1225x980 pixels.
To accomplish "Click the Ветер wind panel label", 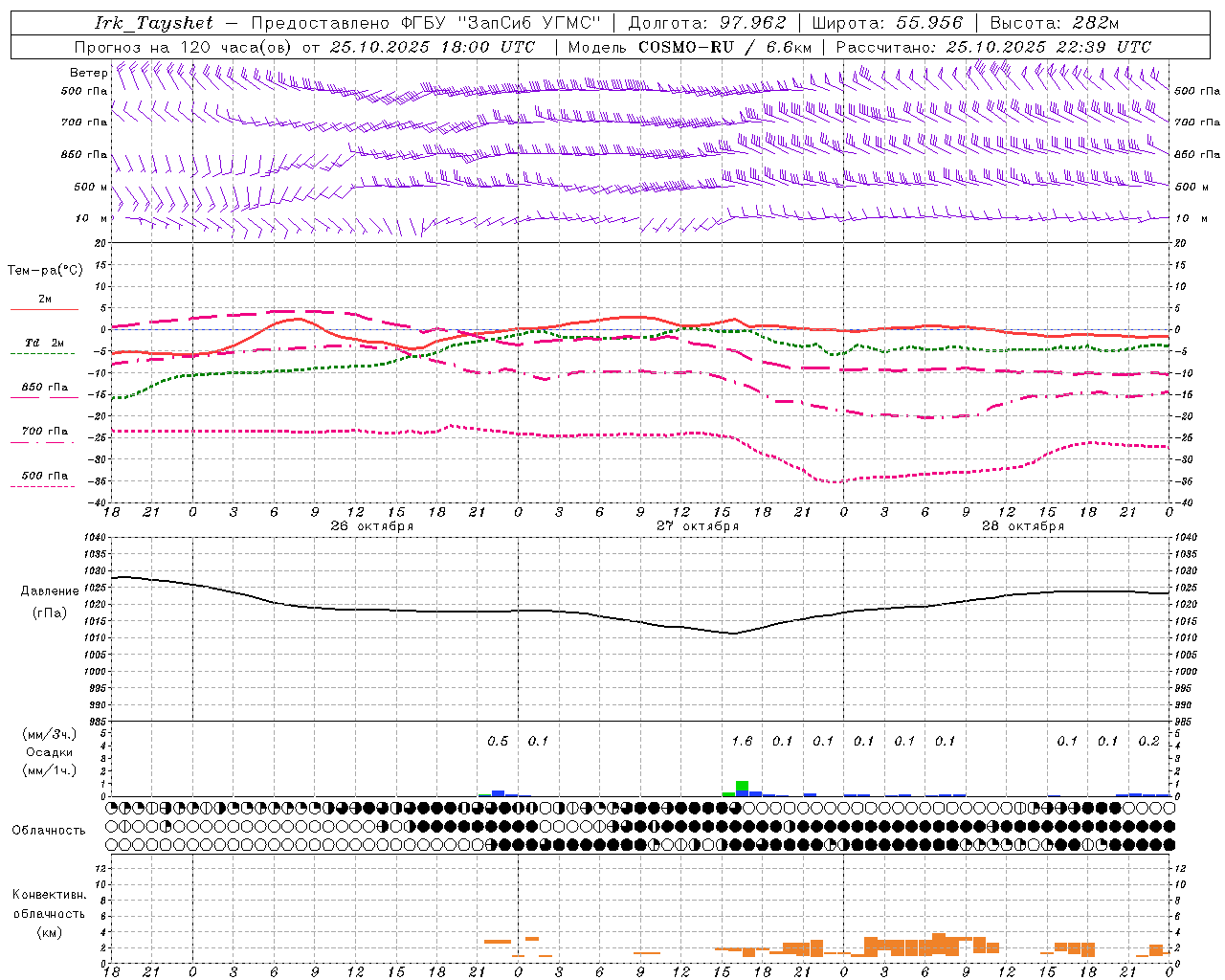I will (88, 73).
